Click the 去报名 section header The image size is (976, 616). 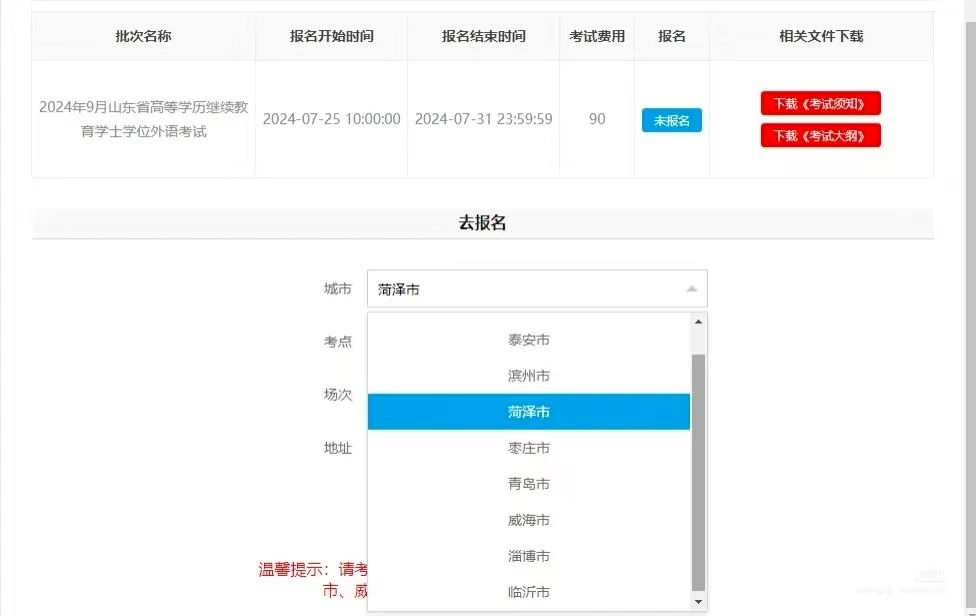[x=482, y=223]
